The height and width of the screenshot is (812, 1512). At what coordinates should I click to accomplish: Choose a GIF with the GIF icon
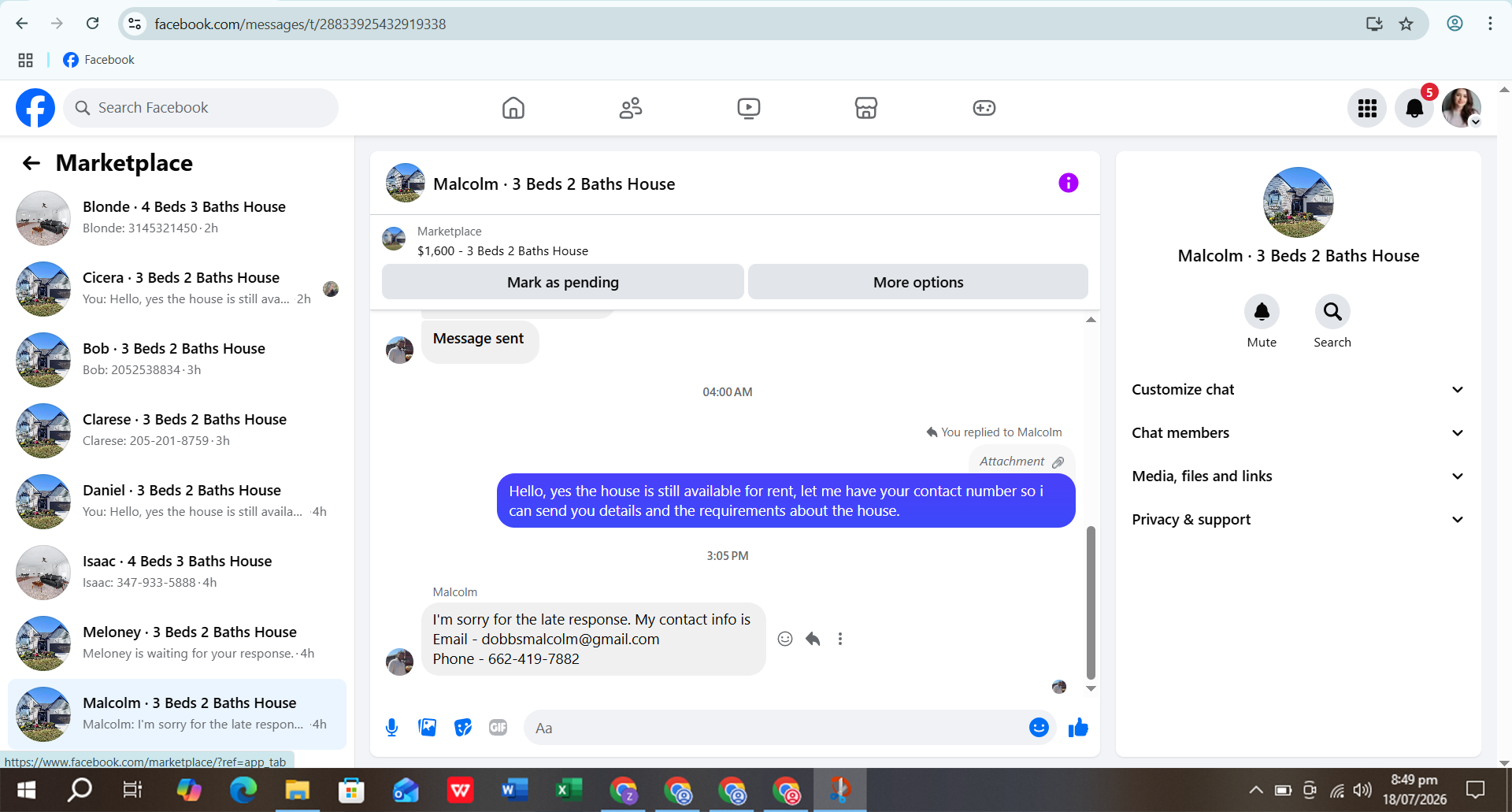coord(498,728)
